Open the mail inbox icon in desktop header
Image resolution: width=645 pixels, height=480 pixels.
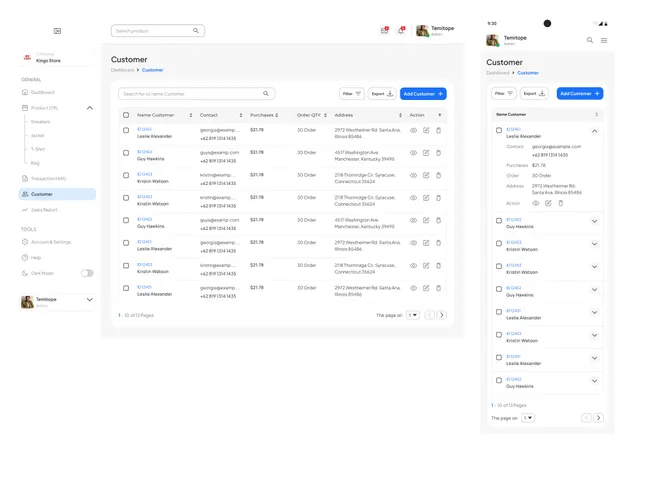(384, 31)
